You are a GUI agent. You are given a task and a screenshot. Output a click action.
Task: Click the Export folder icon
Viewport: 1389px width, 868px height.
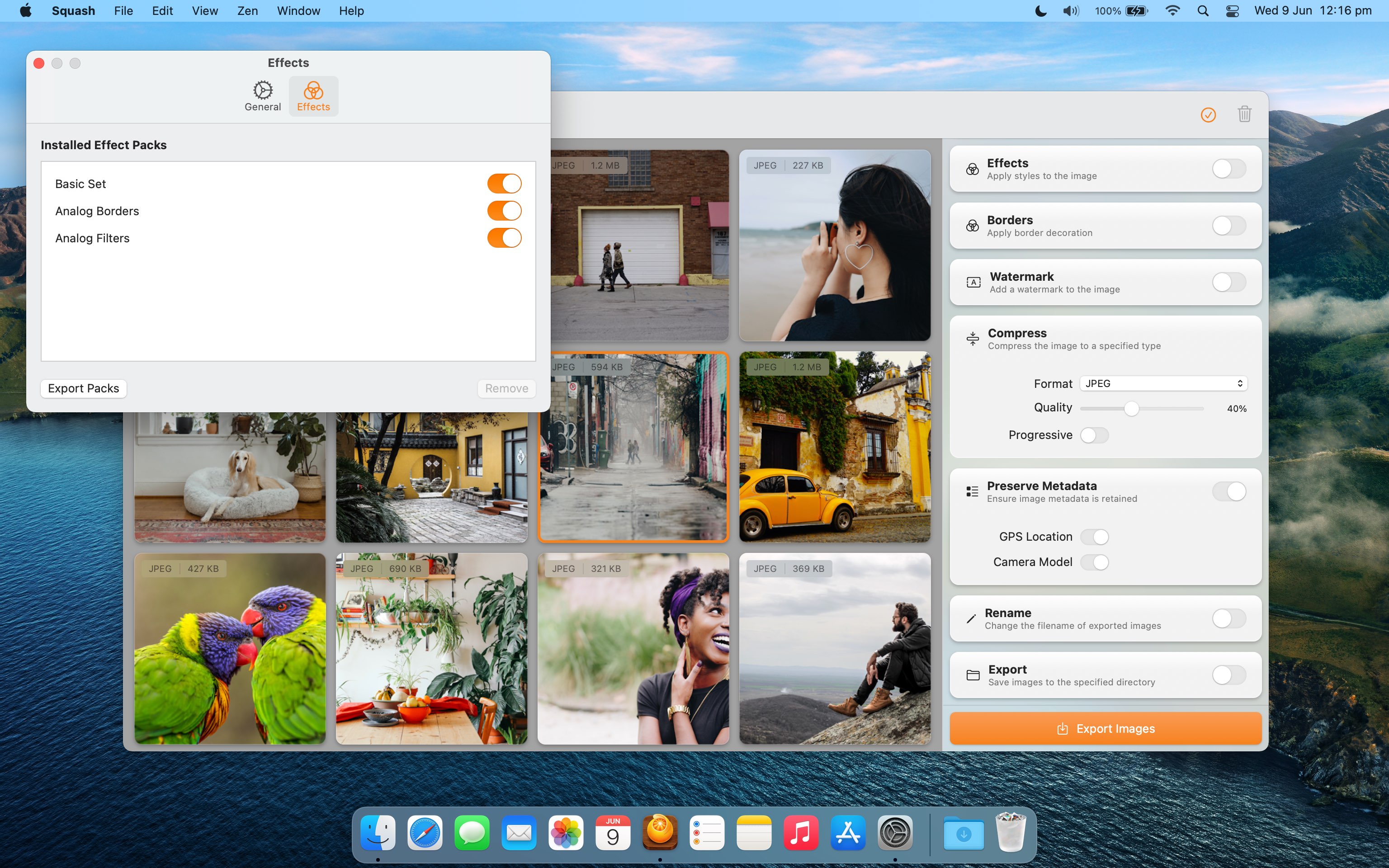973,675
